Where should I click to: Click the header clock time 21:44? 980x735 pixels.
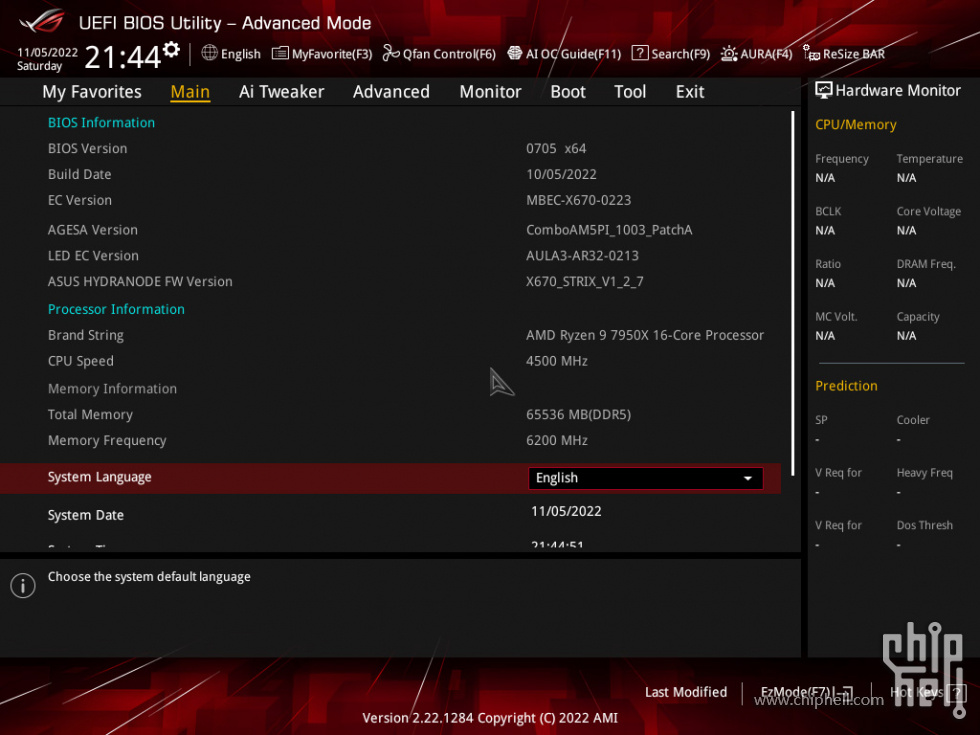122,58
